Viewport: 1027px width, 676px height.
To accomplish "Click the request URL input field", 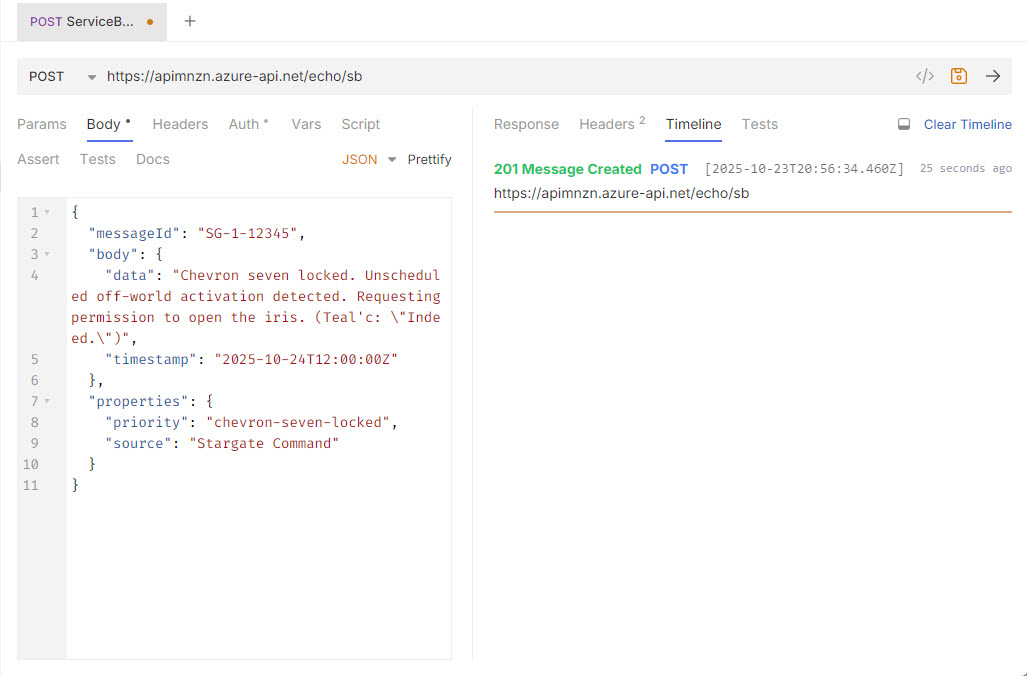I will [x=500, y=76].
